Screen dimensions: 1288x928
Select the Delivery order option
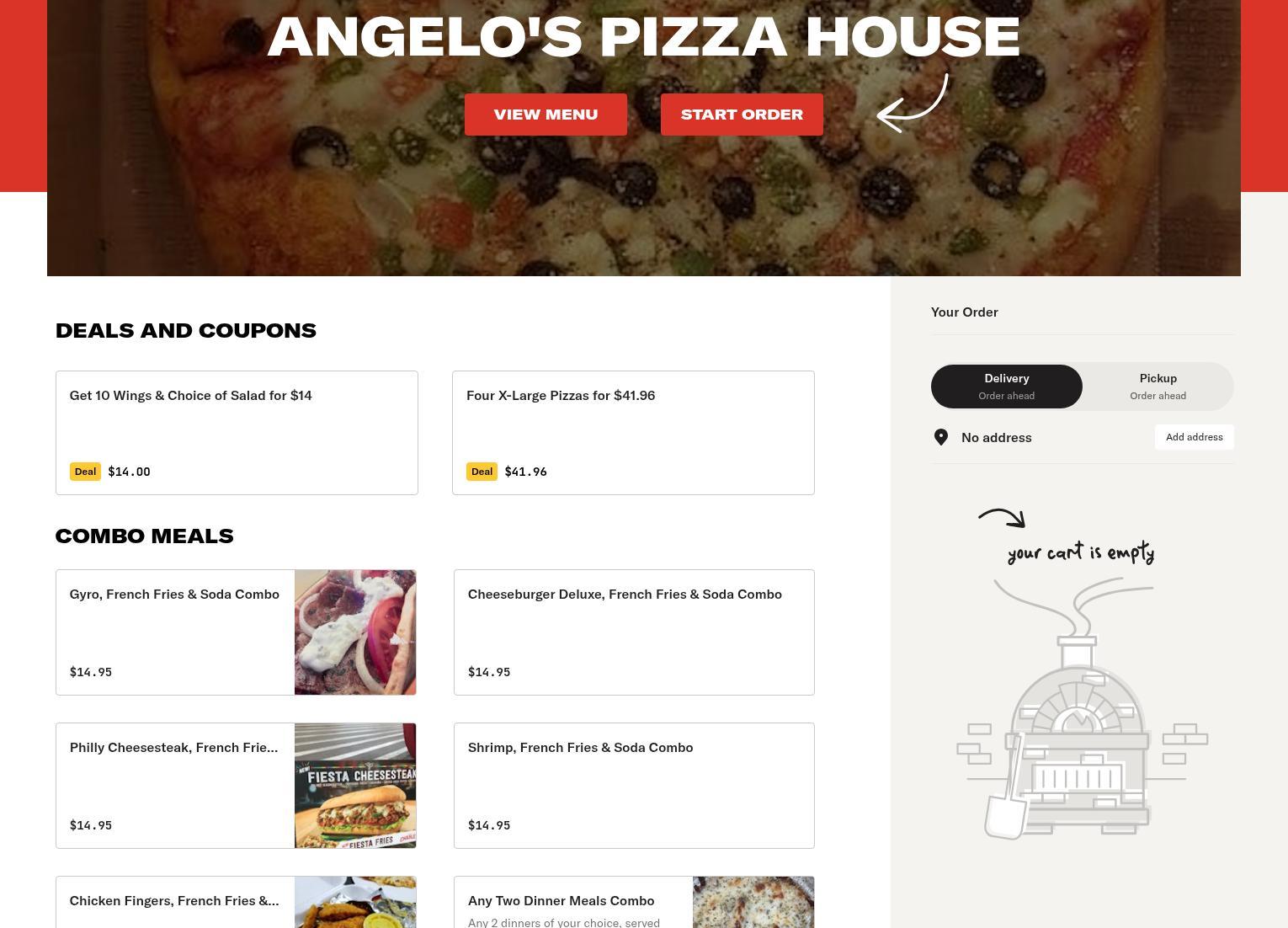pos(1007,387)
